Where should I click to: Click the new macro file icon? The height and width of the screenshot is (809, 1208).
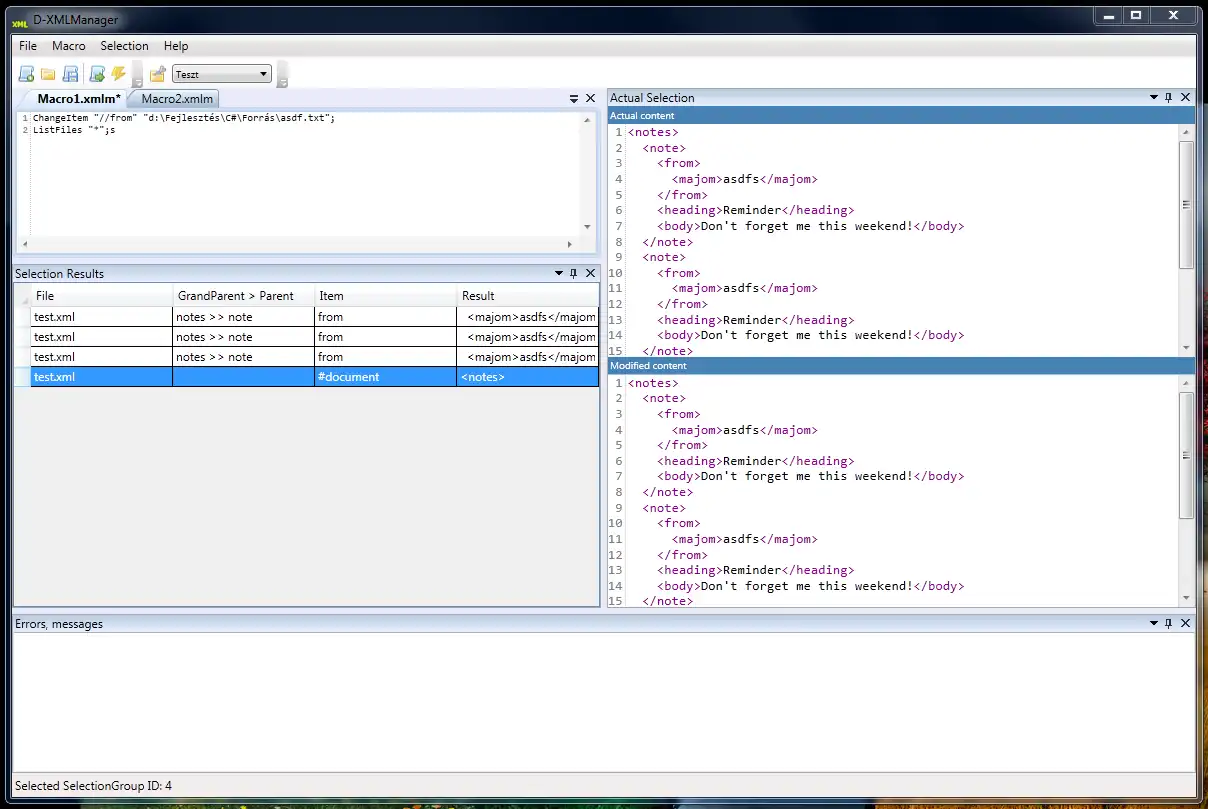[x=26, y=74]
